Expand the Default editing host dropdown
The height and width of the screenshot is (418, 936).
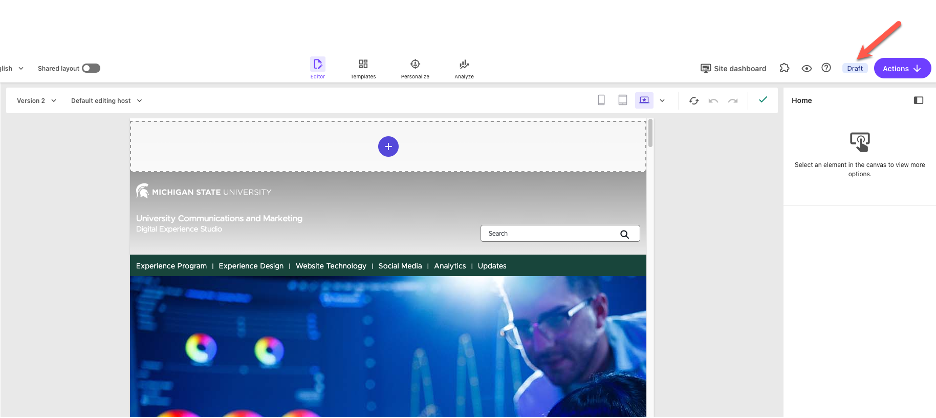click(107, 100)
